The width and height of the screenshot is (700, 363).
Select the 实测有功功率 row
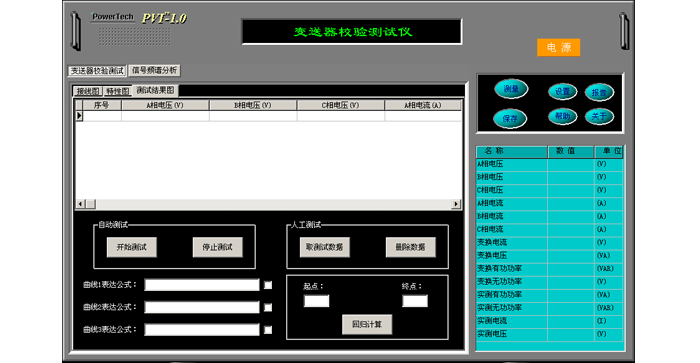(x=550, y=295)
